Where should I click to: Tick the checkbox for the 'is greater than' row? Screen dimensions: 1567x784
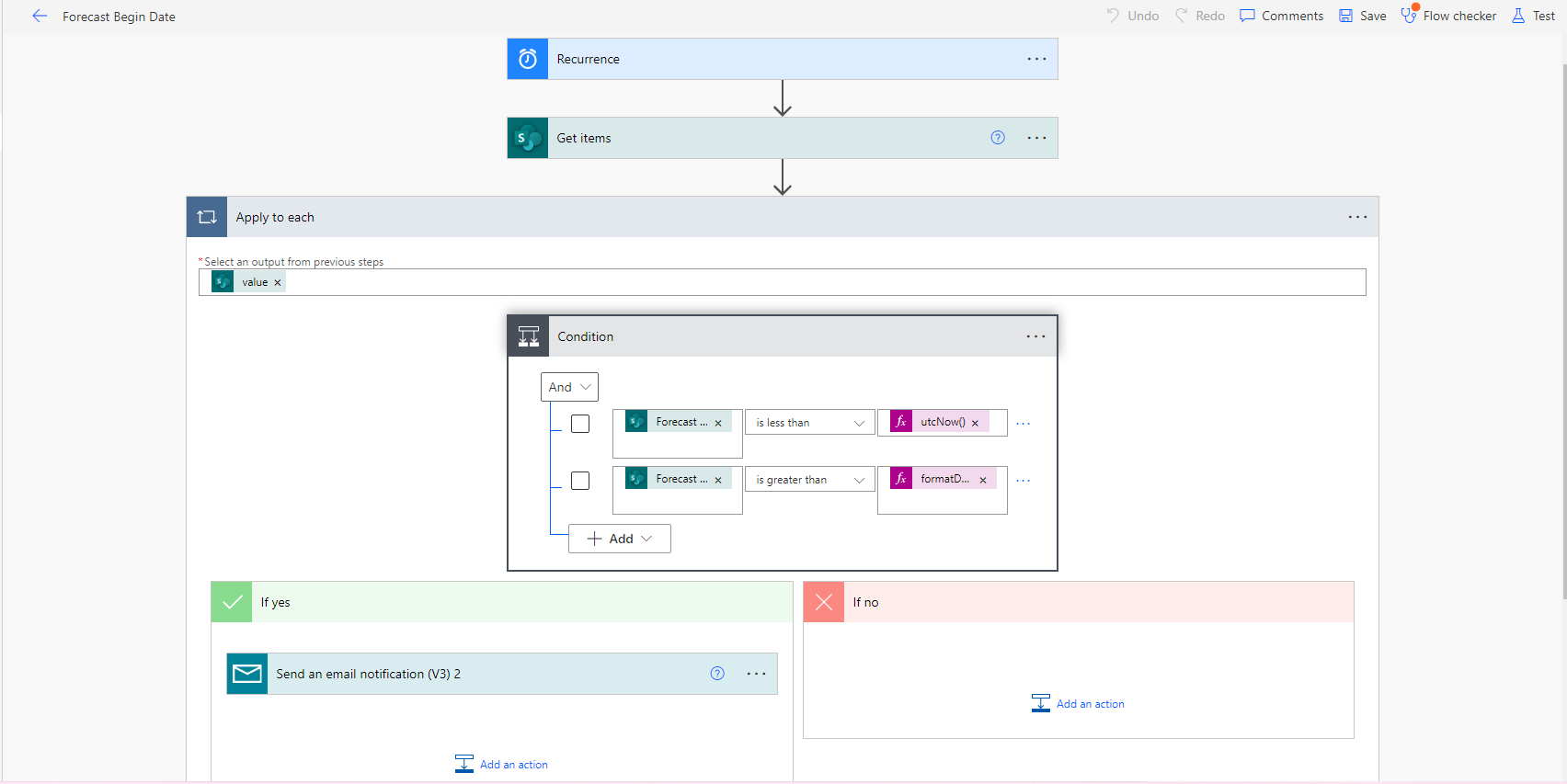(x=580, y=481)
